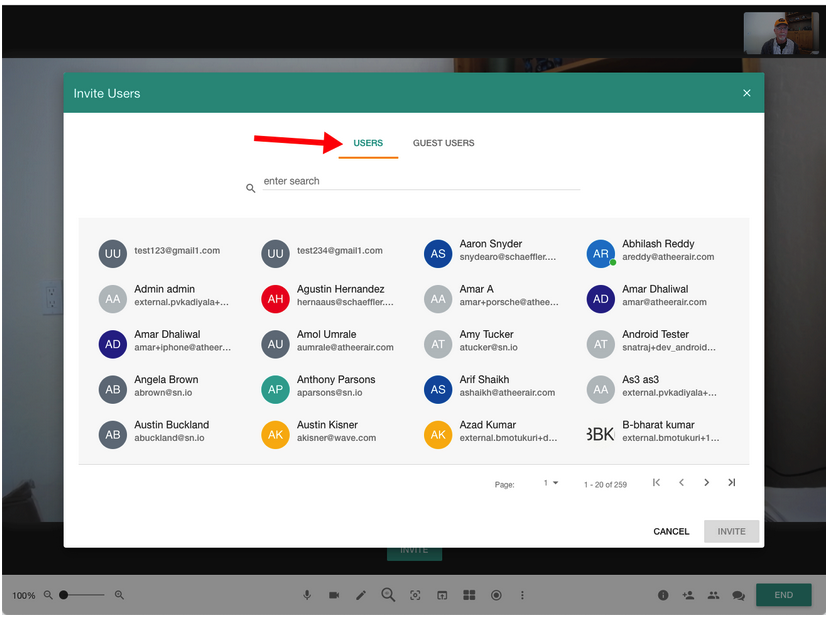Screen dimensions: 829x618
Task: Click the zoom slider handle
Action: 63,595
